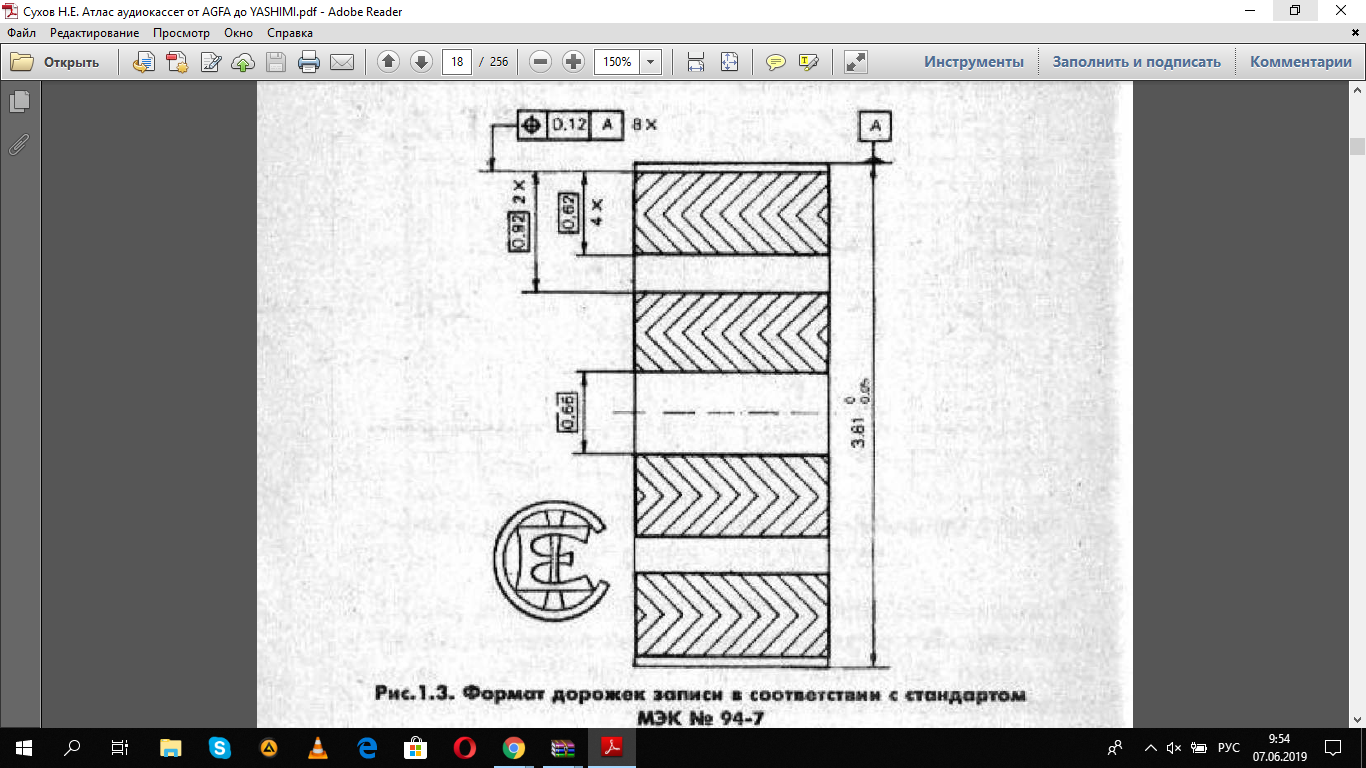The image size is (1366, 768).
Task: Open the Просмотр menu
Action: tap(181, 33)
